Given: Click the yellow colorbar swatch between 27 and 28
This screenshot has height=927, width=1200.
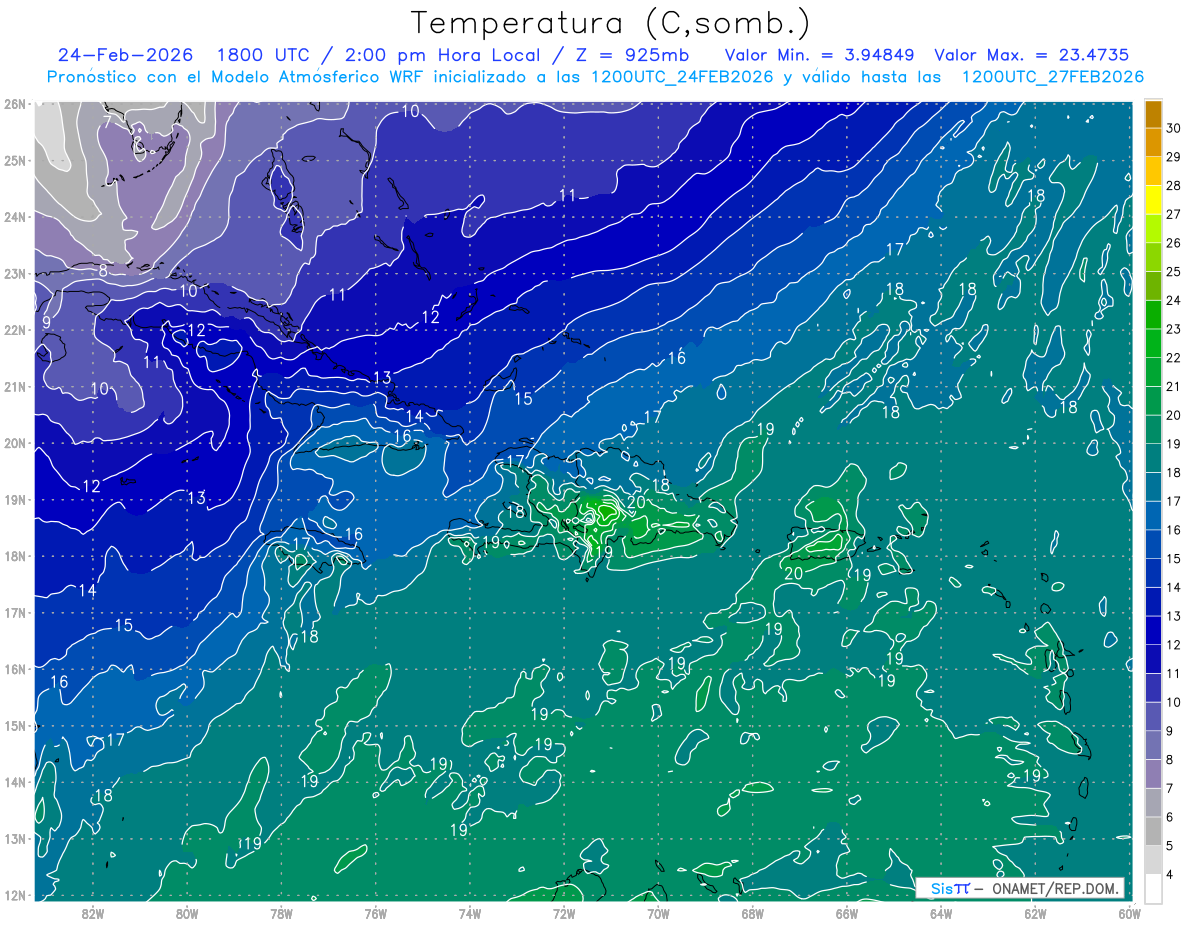Looking at the screenshot, I should click(1153, 199).
